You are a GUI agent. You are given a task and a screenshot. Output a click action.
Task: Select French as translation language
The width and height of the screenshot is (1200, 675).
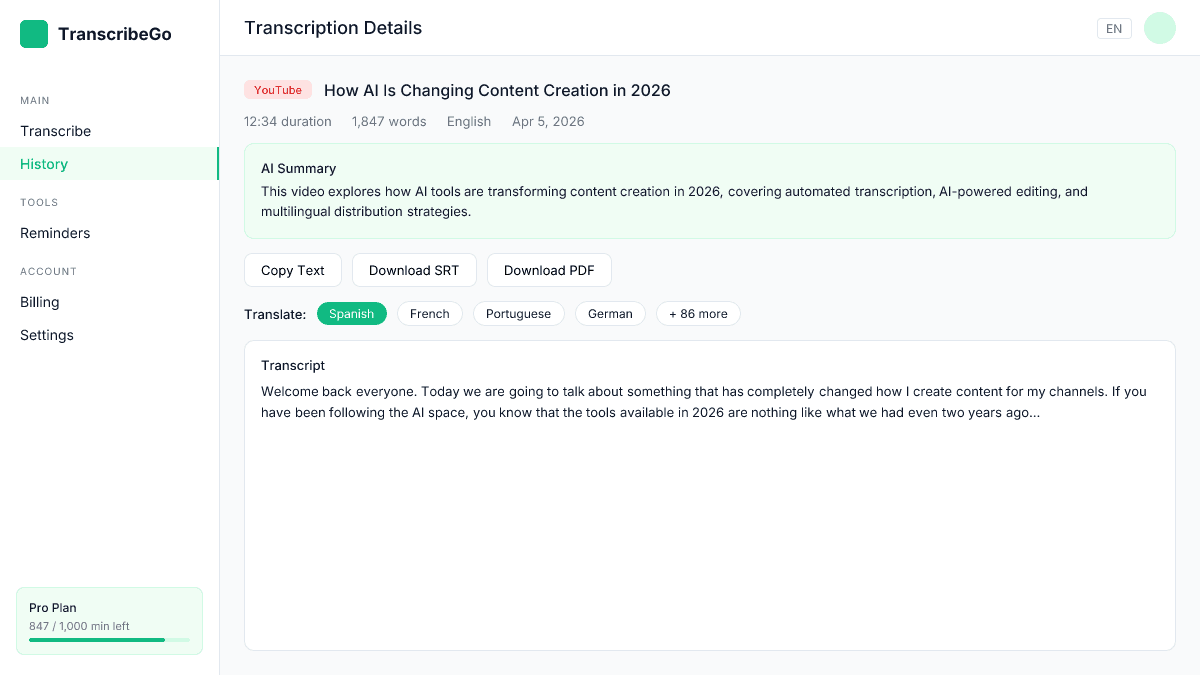tap(429, 313)
